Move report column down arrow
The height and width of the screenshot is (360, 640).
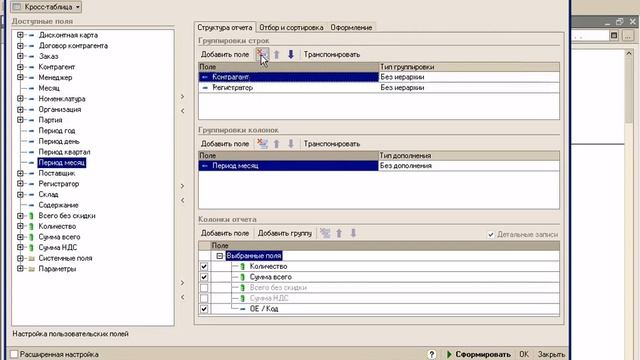[x=353, y=233]
